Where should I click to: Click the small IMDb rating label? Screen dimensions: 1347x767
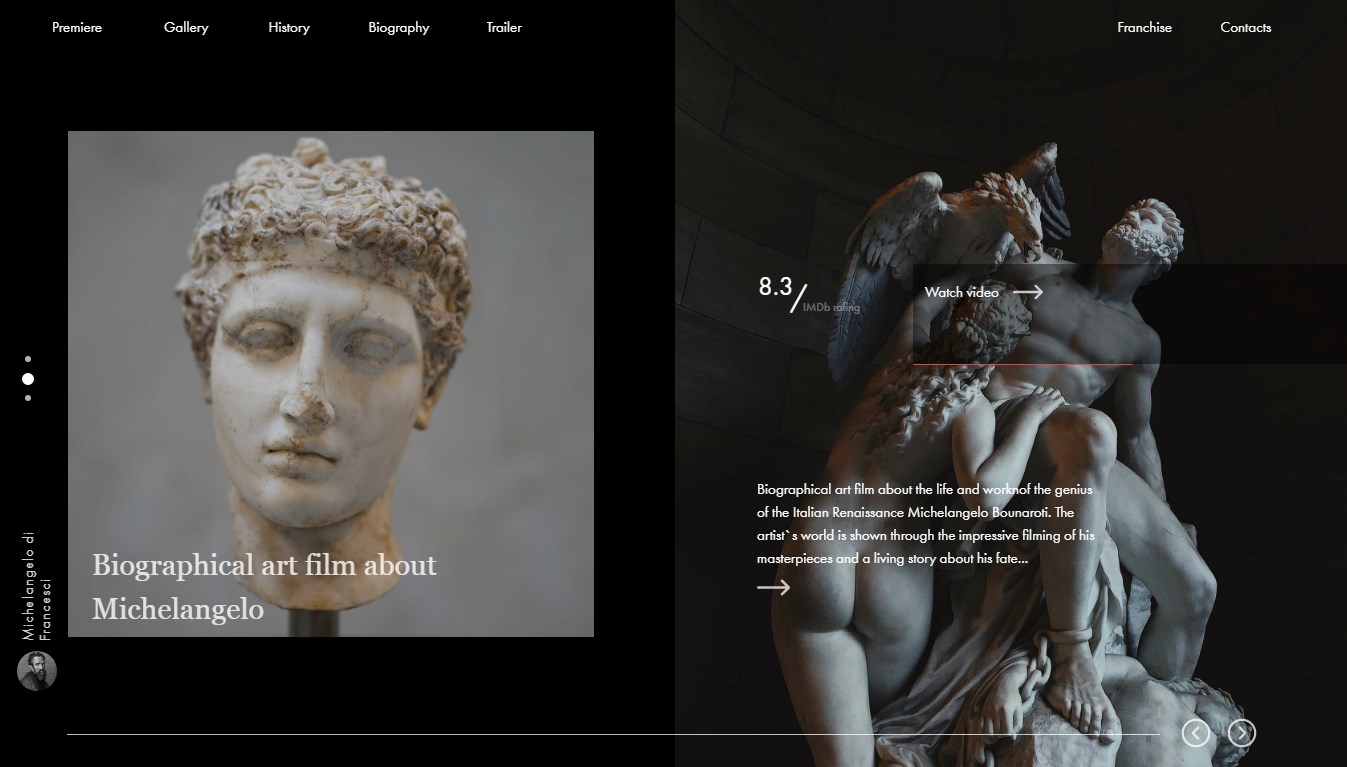(x=831, y=308)
